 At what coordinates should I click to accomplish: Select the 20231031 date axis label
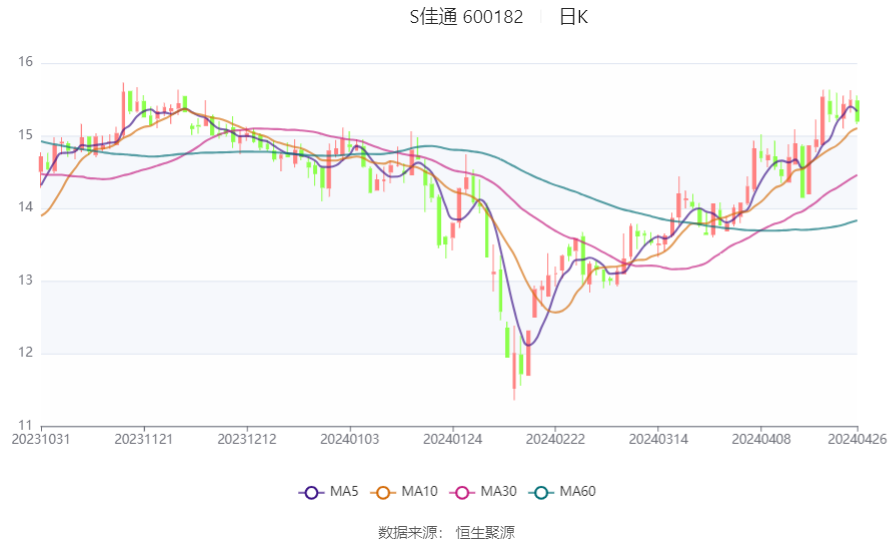point(41,440)
